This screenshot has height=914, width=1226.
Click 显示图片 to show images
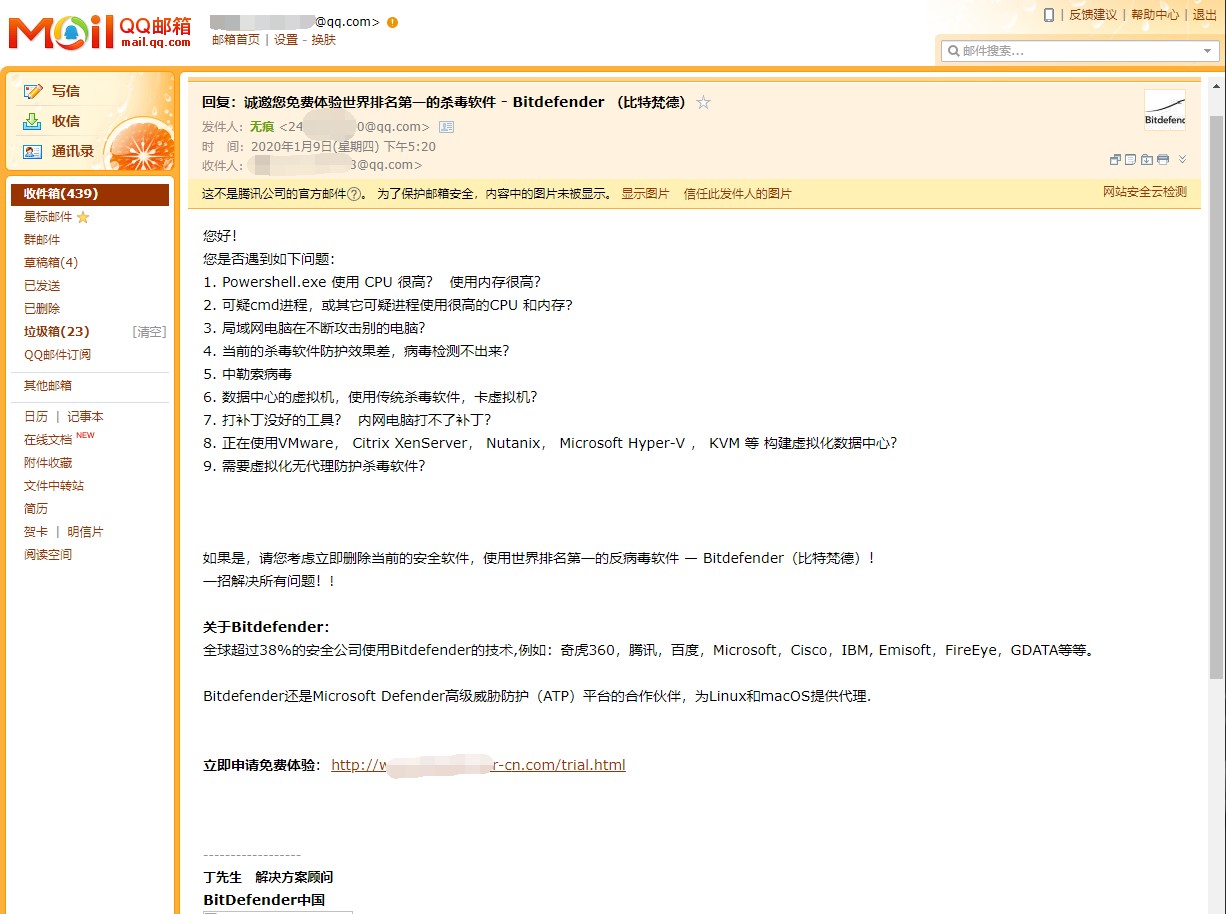click(x=645, y=194)
